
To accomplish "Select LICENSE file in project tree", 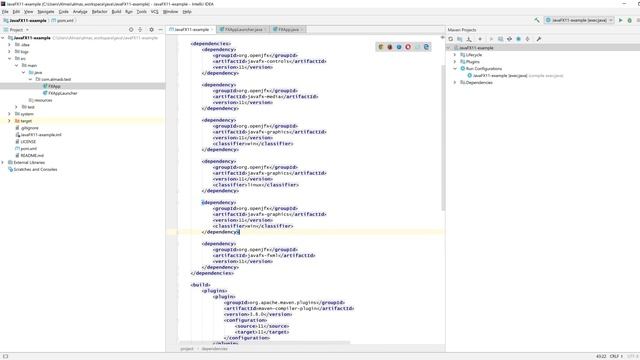I will click(25, 142).
